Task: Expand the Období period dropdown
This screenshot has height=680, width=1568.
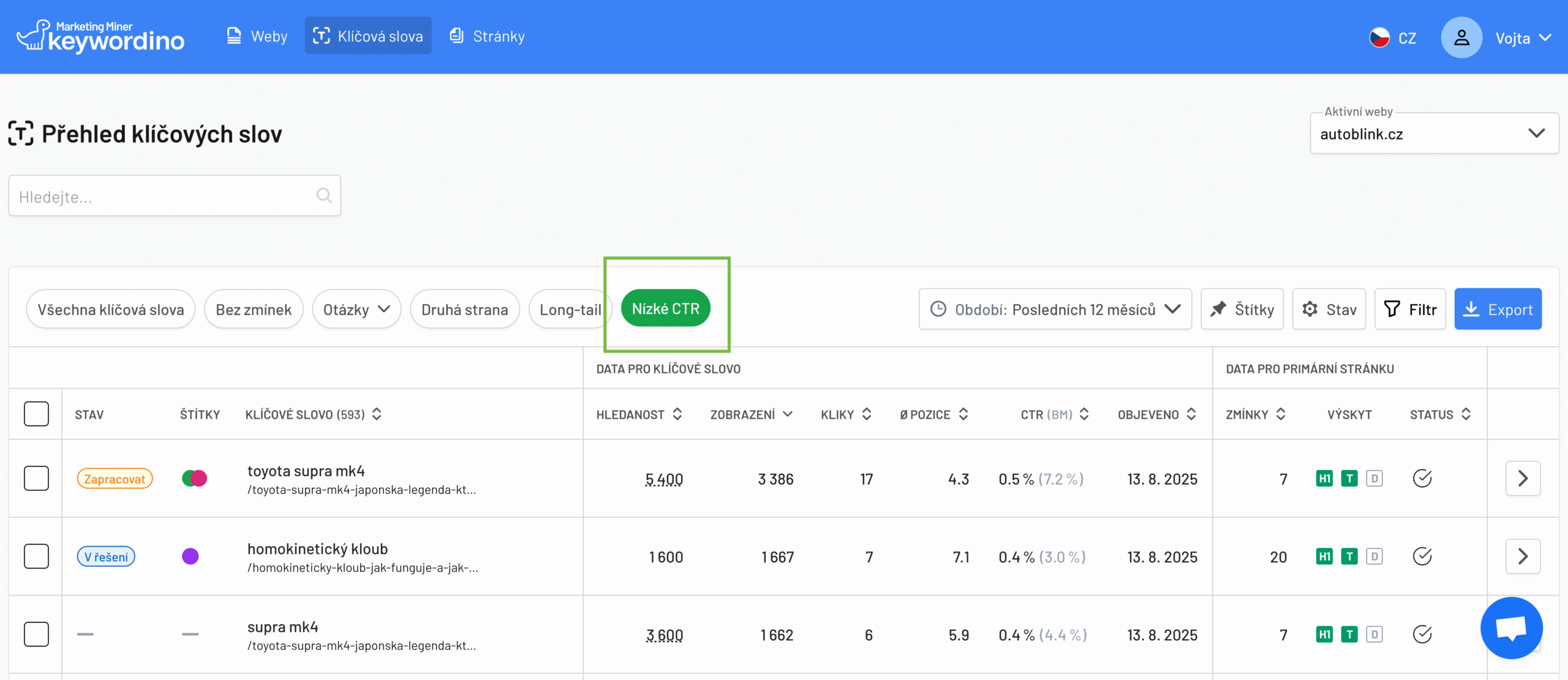Action: pos(1055,310)
